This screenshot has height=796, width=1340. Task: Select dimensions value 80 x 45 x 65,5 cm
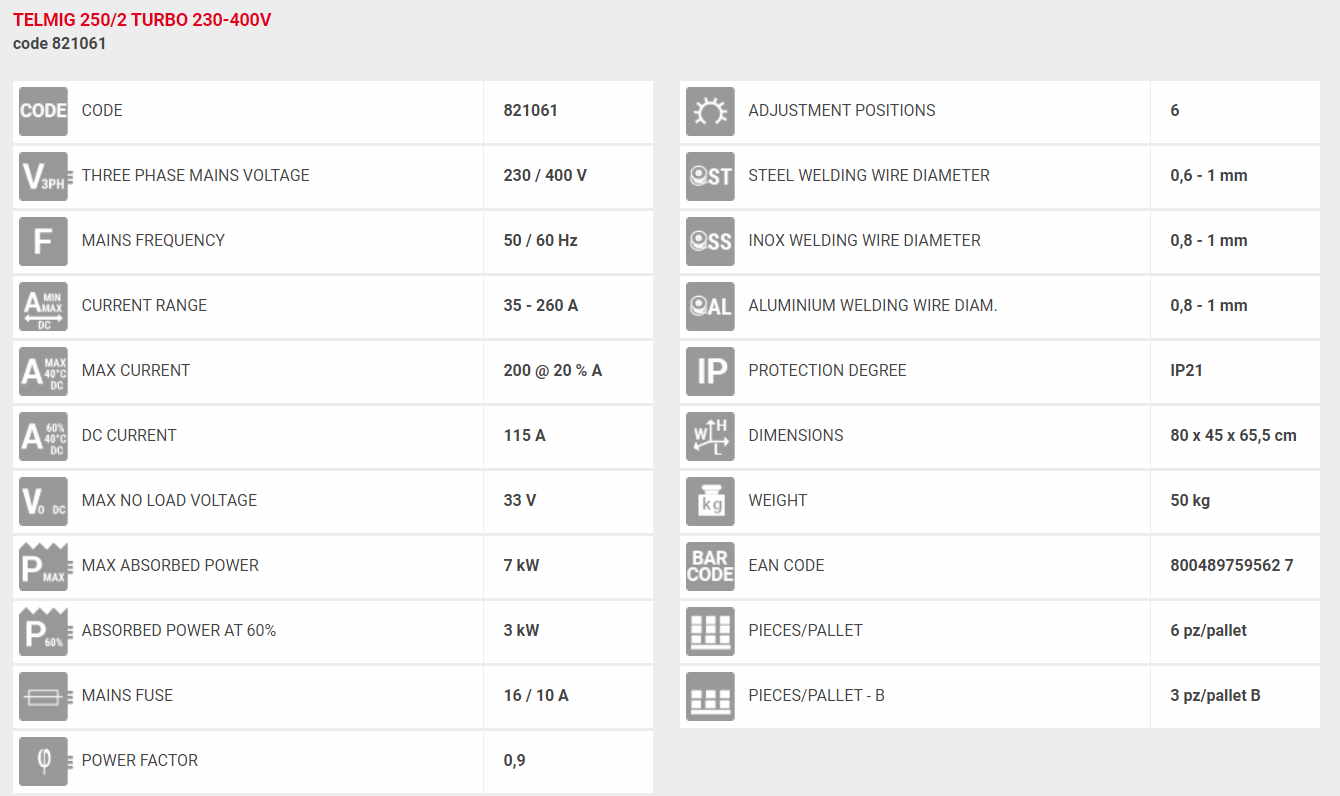(1234, 435)
